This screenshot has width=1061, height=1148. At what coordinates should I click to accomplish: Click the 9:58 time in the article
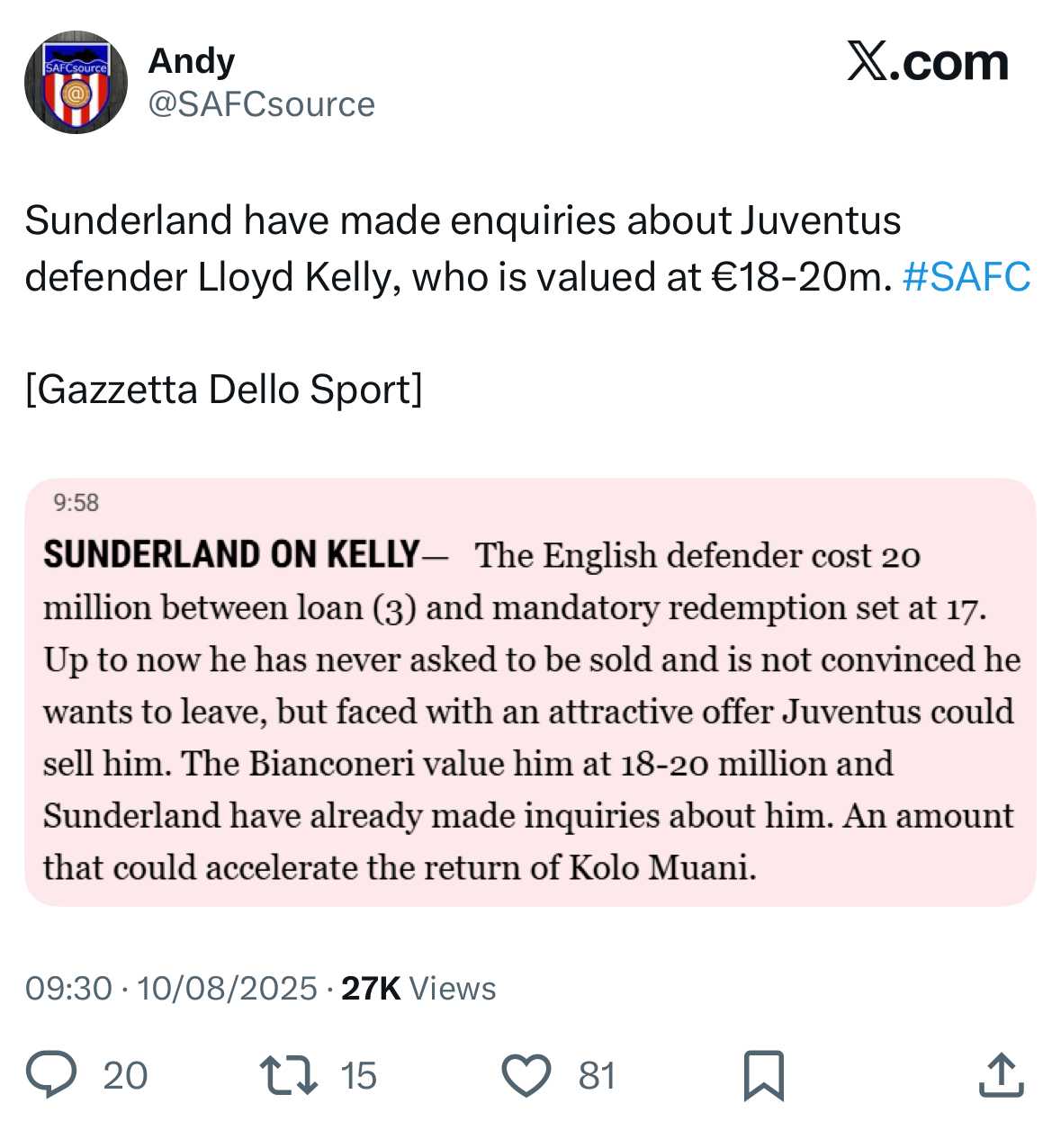tap(76, 503)
